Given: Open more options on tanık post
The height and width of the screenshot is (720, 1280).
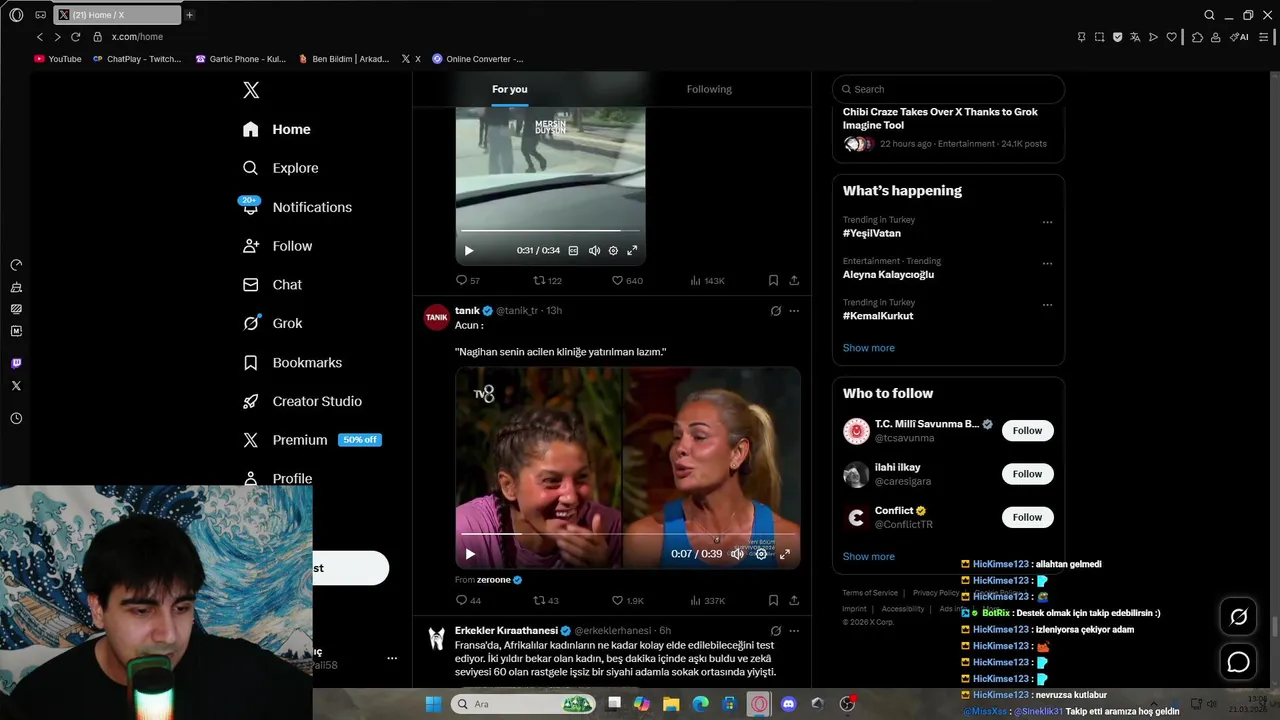Looking at the screenshot, I should (x=794, y=311).
